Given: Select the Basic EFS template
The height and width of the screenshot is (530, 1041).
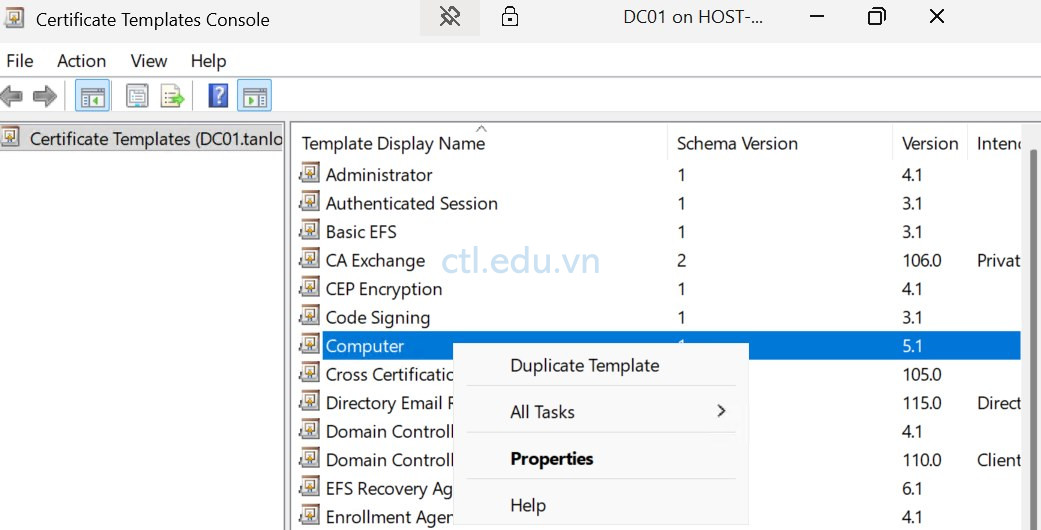Looking at the screenshot, I should [361, 232].
